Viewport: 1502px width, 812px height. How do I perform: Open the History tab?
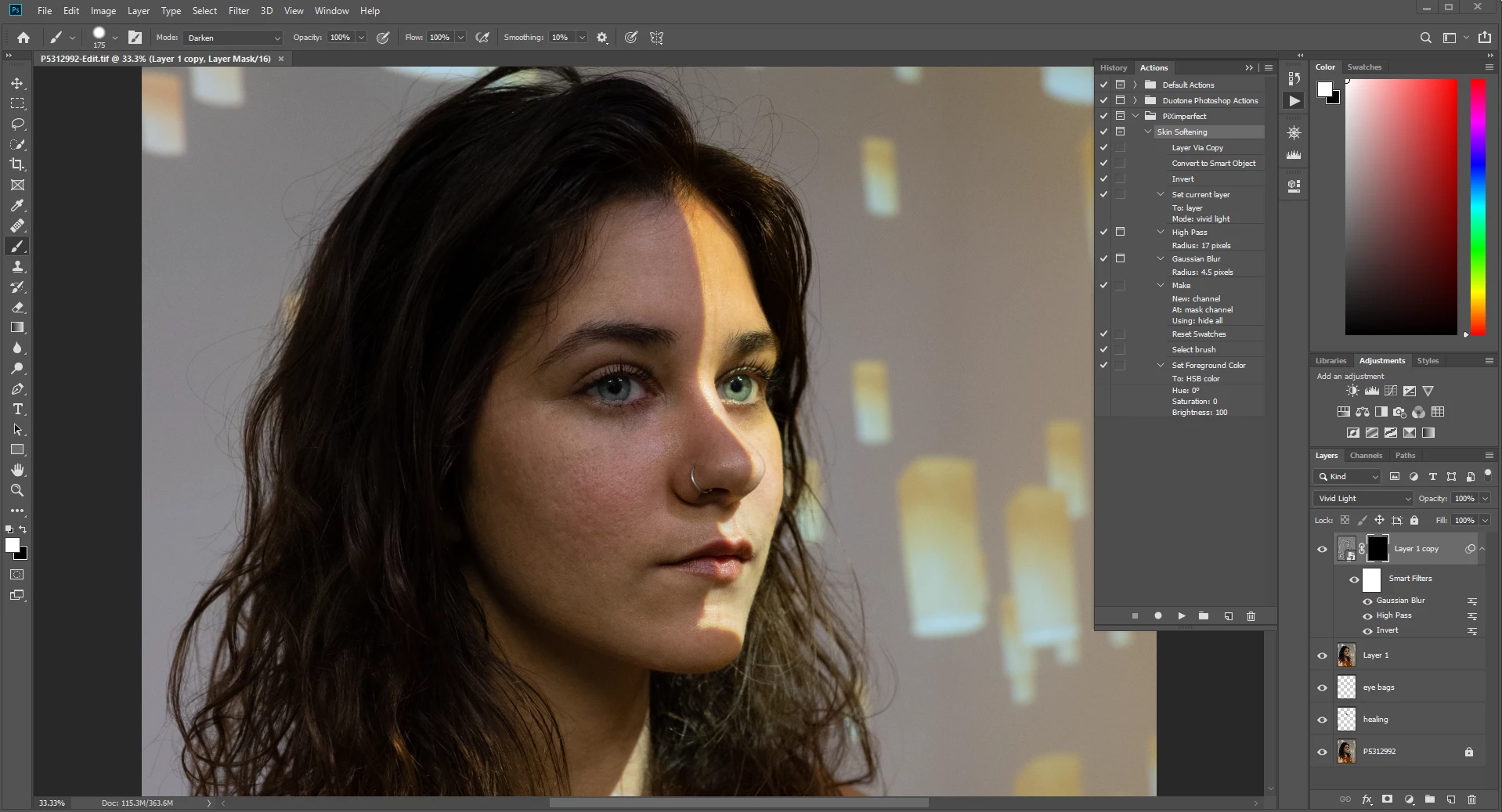pyautogui.click(x=1113, y=68)
